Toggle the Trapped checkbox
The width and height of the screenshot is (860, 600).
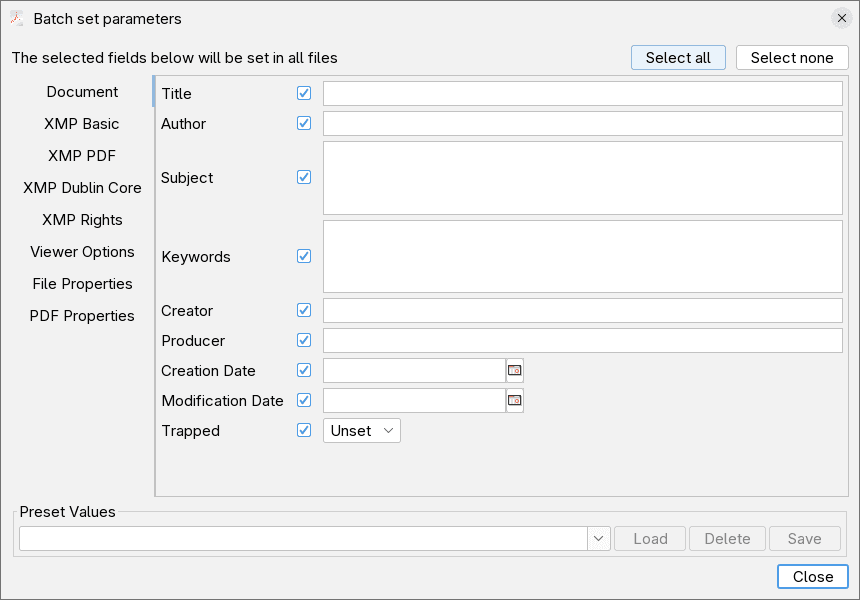(x=304, y=430)
